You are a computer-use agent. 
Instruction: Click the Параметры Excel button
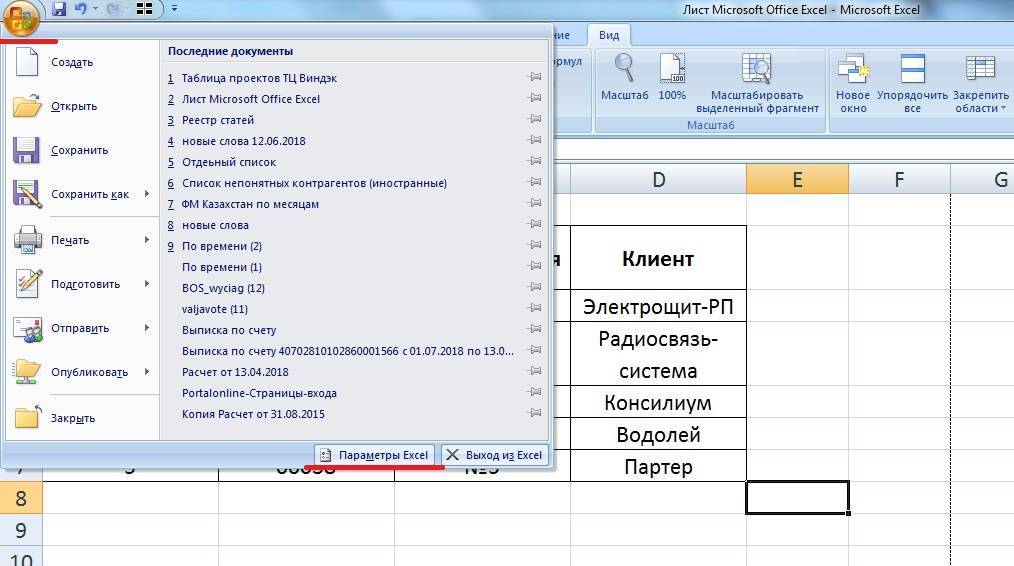pyautogui.click(x=375, y=455)
